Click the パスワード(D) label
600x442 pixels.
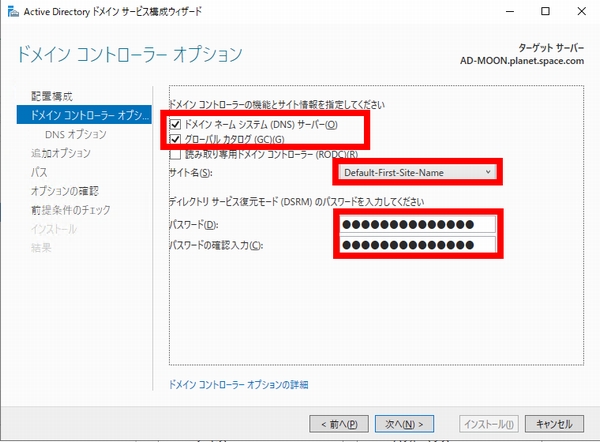point(194,225)
